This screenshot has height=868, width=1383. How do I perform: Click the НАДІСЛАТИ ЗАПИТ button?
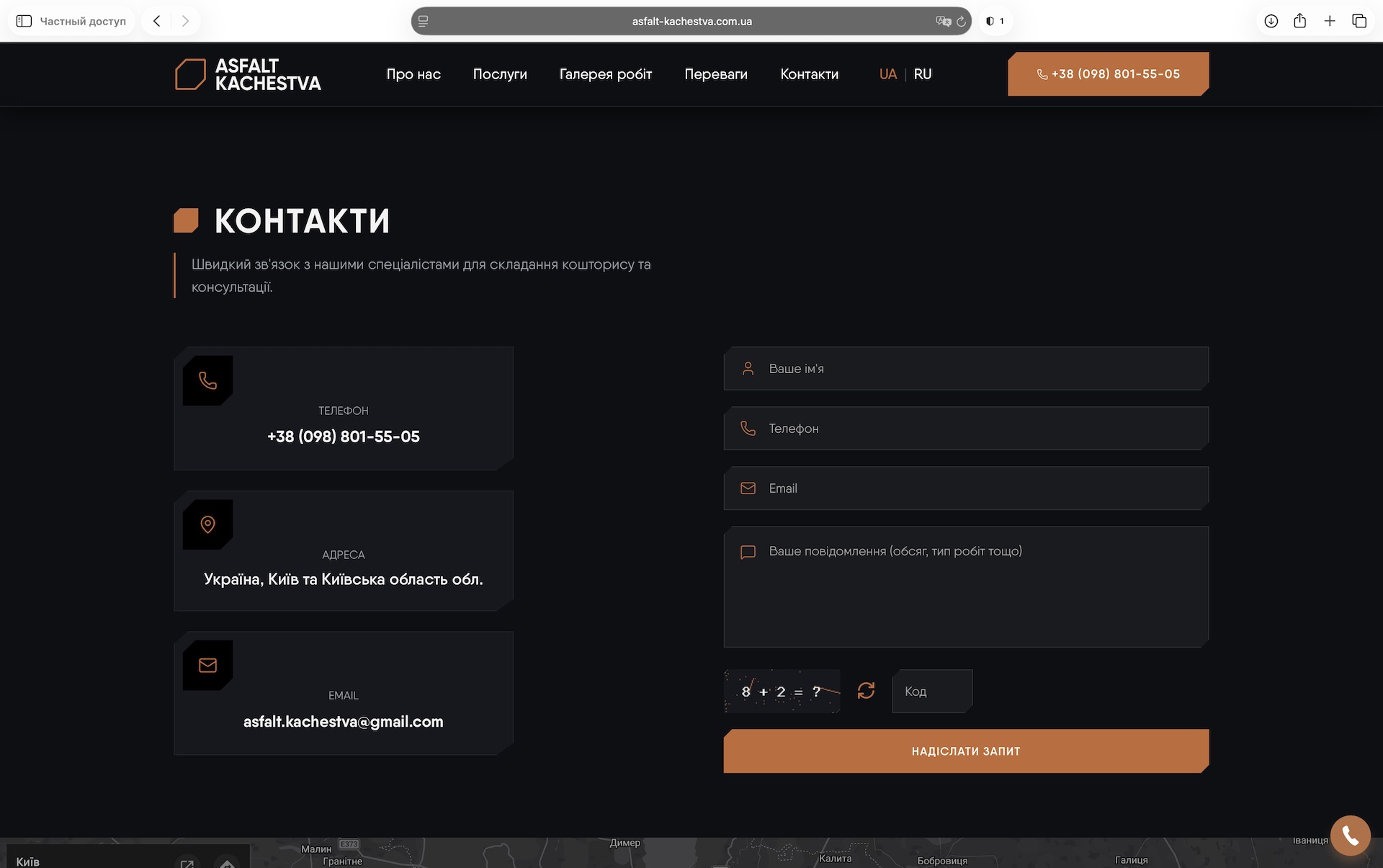[x=966, y=751]
